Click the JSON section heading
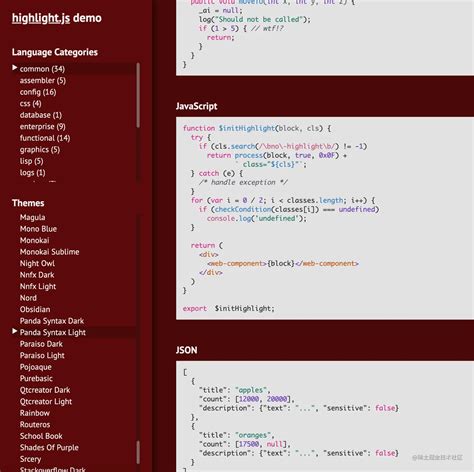Viewport: 474px width, 472px height. 186,350
